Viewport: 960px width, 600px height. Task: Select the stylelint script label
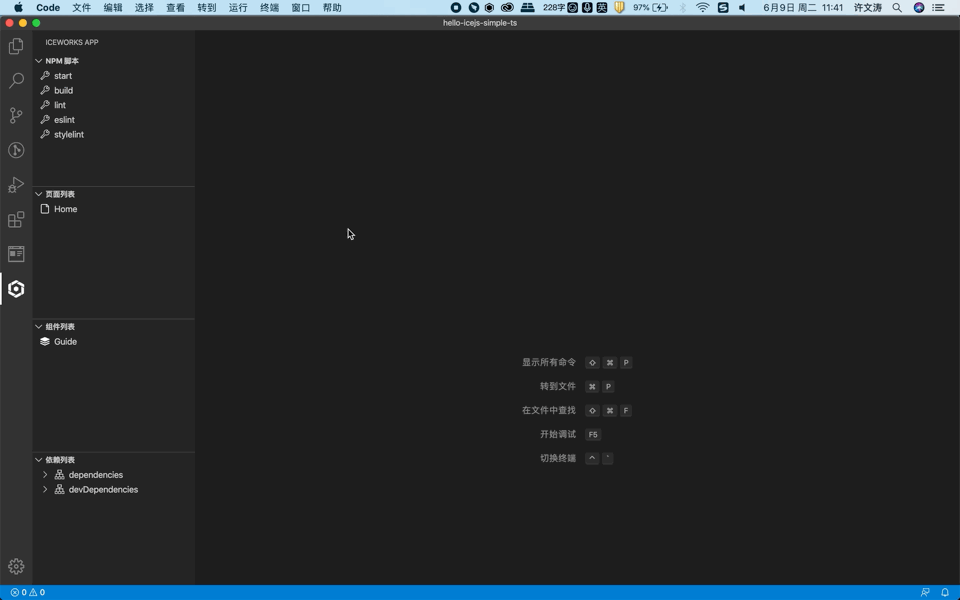(x=69, y=134)
